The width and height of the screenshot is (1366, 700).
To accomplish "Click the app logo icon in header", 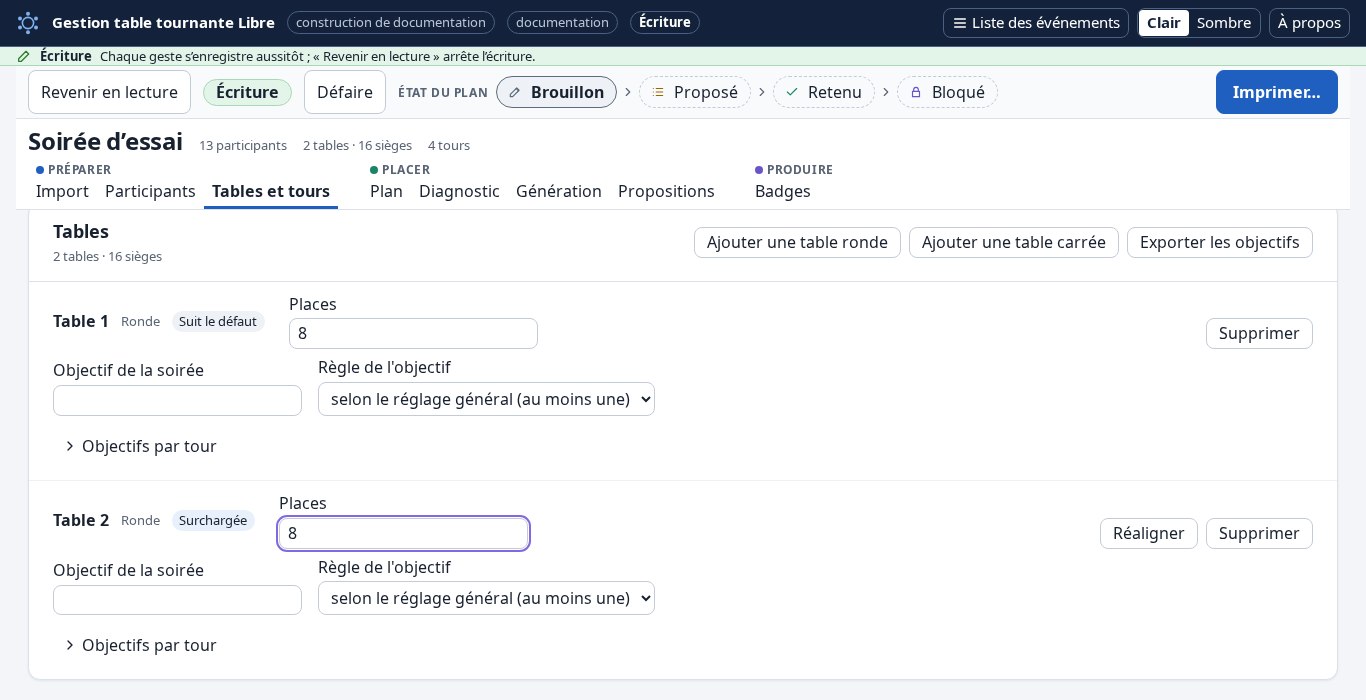I will pos(28,22).
